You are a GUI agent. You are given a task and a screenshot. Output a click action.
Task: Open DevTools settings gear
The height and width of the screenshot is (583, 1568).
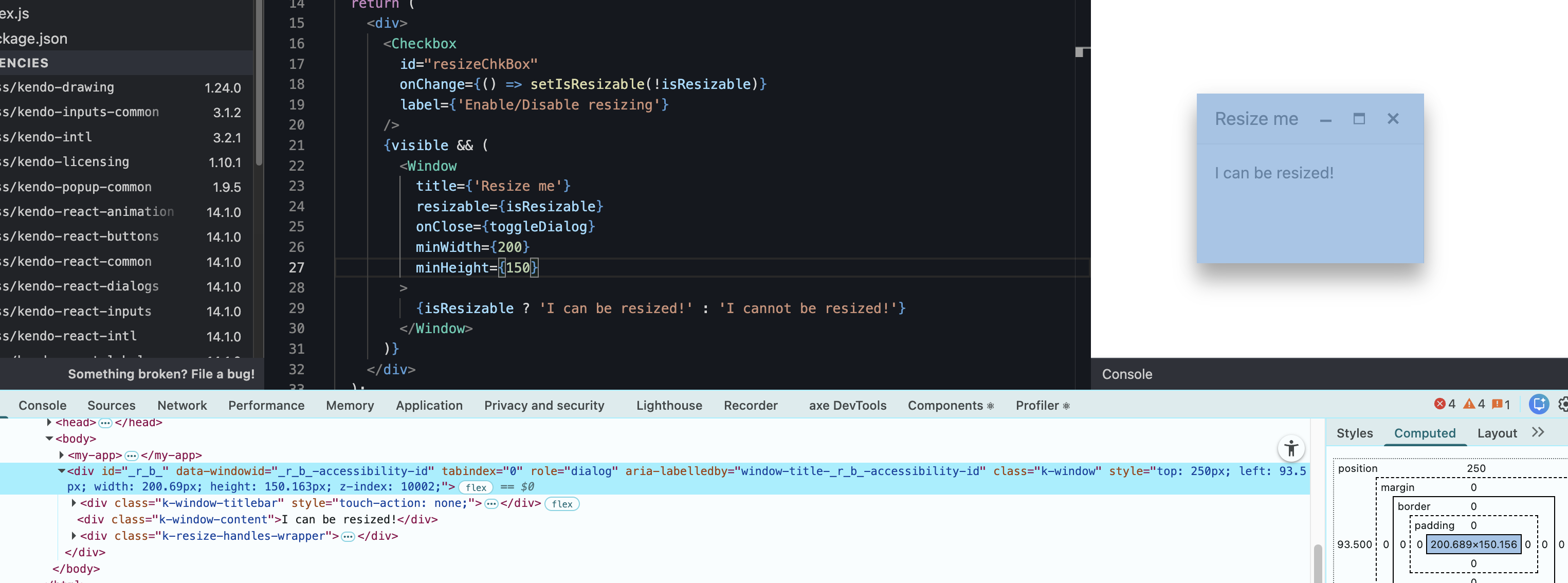click(x=1562, y=404)
